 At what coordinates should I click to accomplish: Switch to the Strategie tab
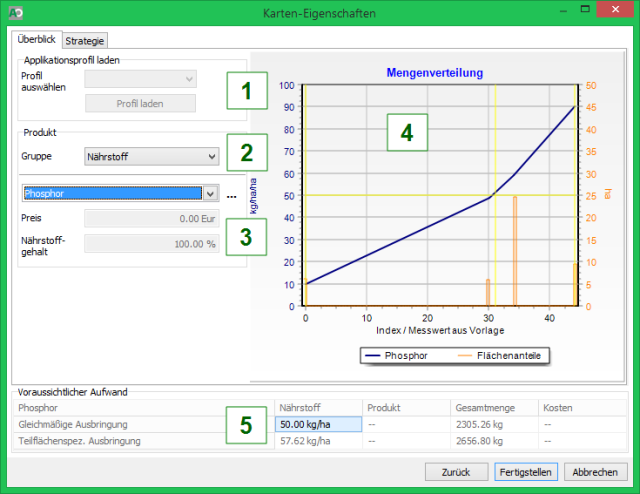[86, 41]
